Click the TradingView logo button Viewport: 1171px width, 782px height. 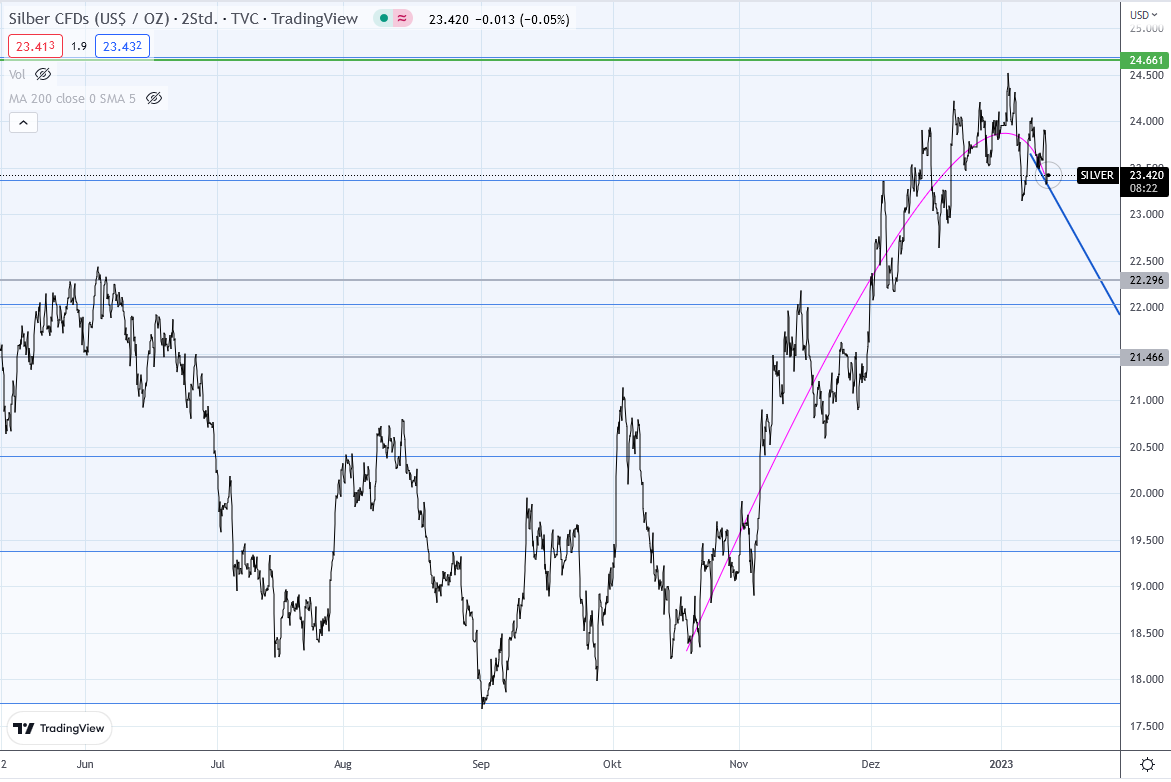click(x=60, y=728)
